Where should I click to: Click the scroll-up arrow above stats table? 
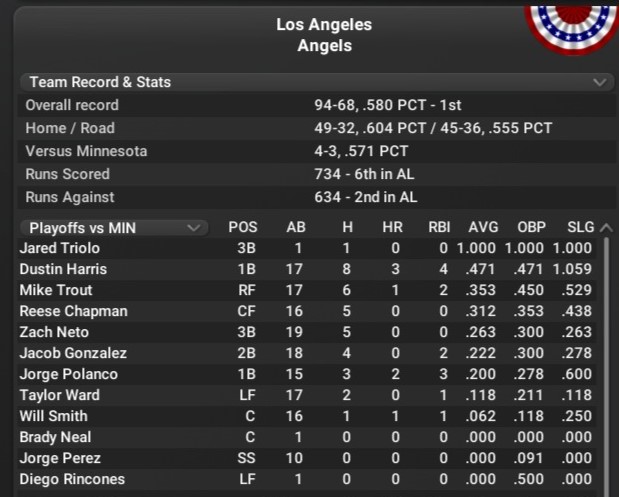603,227
